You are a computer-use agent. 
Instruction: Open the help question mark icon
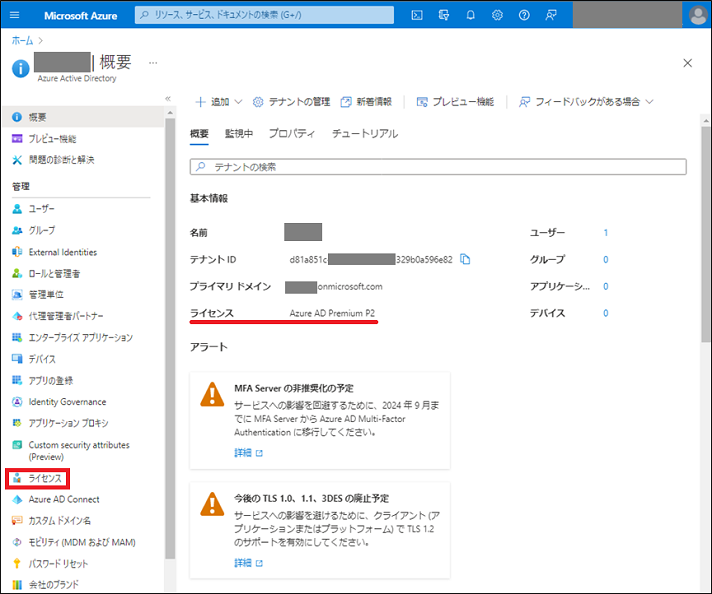tap(524, 15)
